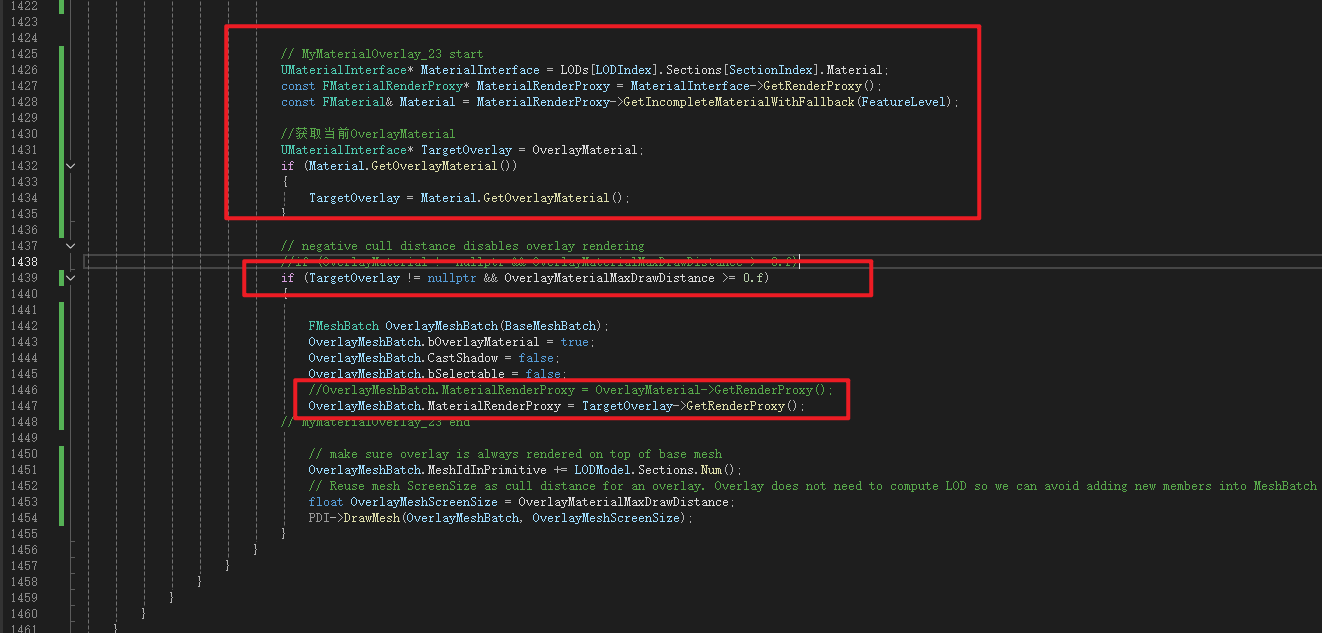Click the GetIncompleteMaterialWithFallback function call
Screen dimensions: 1322x633
click(x=739, y=102)
